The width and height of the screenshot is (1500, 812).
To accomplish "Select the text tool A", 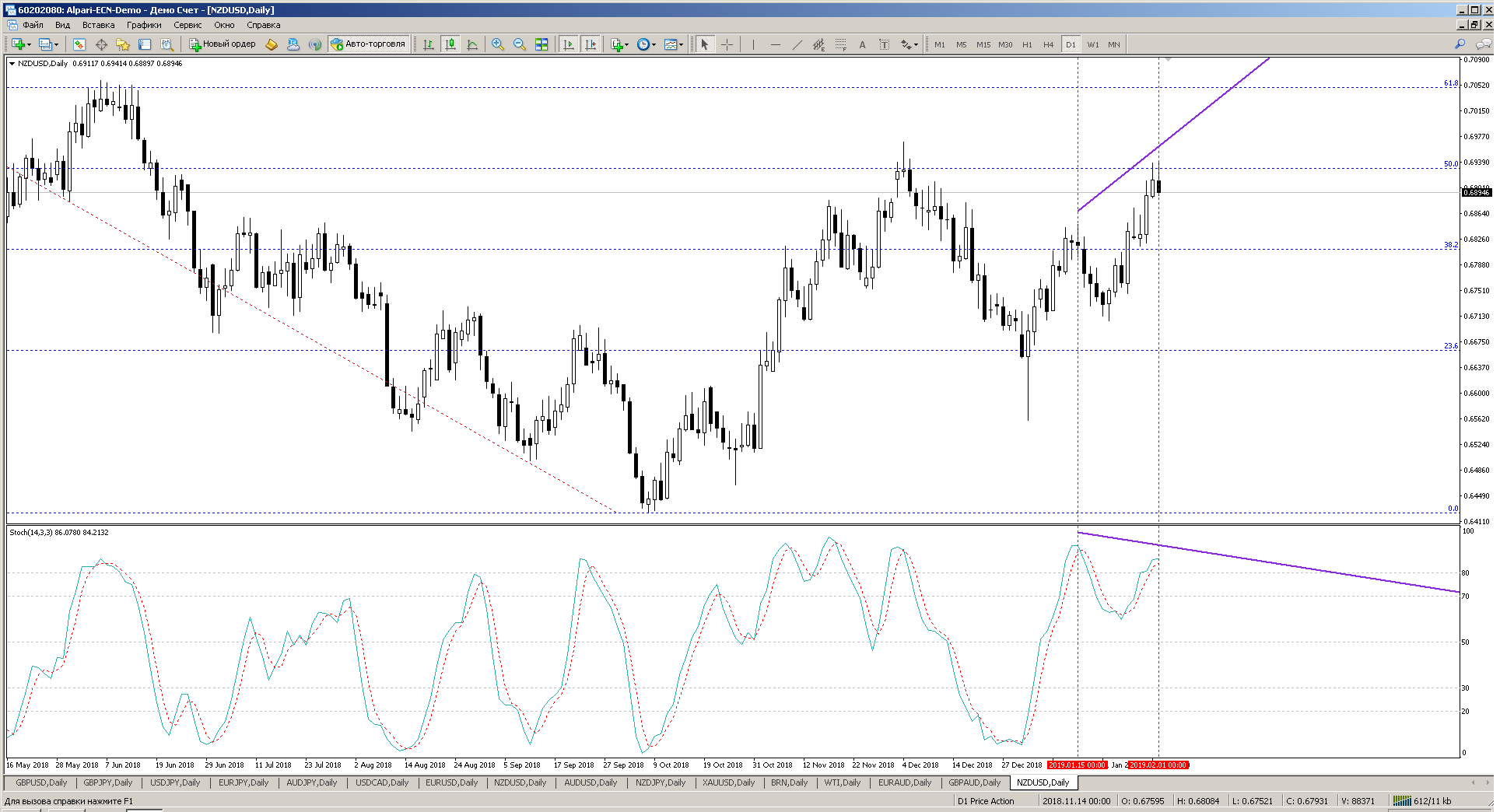I will click(x=862, y=44).
